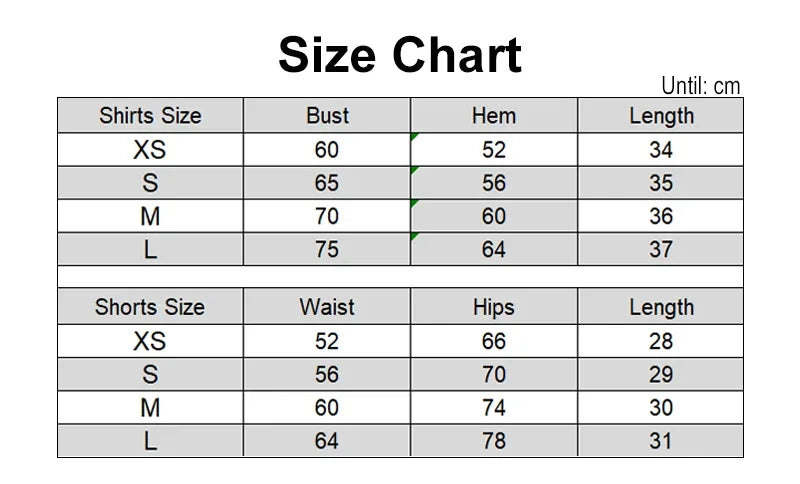This screenshot has height=484, width=800.
Task: Click the Waist column header
Action: point(327,307)
